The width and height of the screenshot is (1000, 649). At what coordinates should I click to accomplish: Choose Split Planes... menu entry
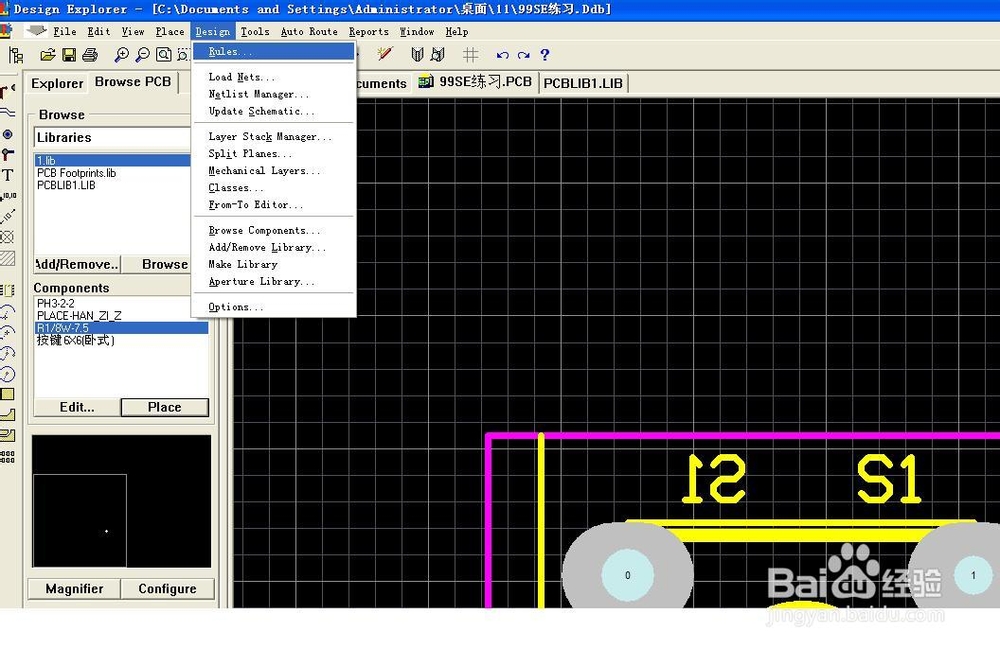pyautogui.click(x=274, y=154)
